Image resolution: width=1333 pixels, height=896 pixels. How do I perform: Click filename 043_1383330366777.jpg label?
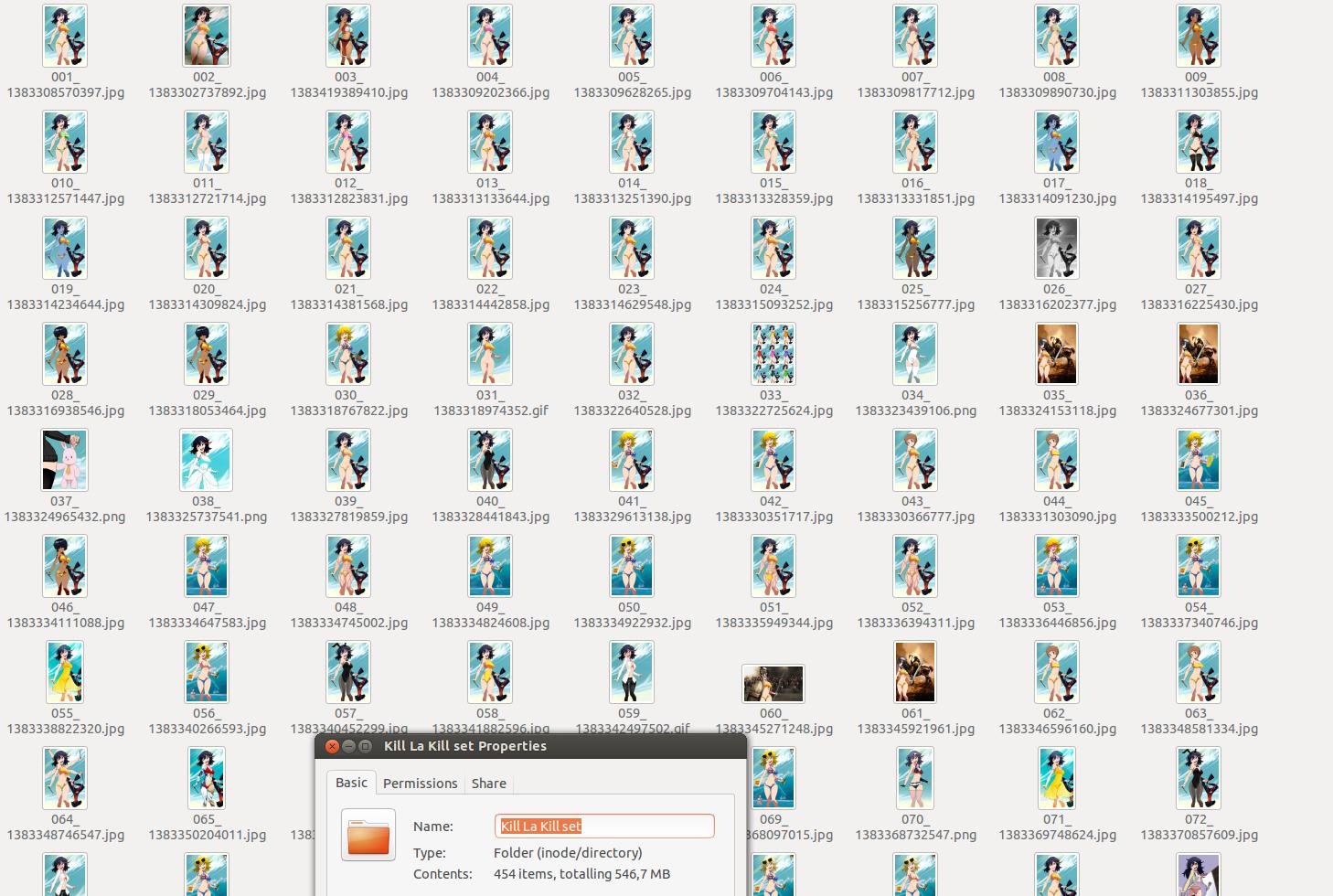pyautogui.click(x=915, y=509)
